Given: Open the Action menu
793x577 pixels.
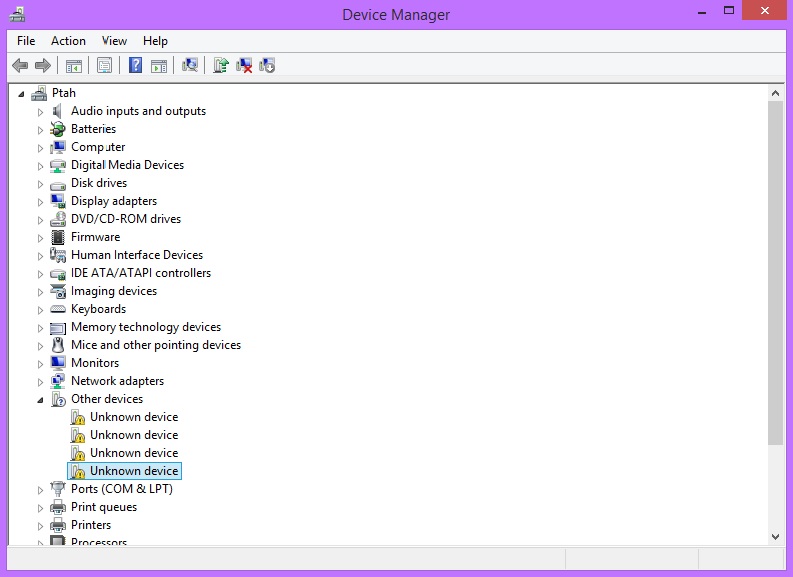Looking at the screenshot, I should 68,41.
